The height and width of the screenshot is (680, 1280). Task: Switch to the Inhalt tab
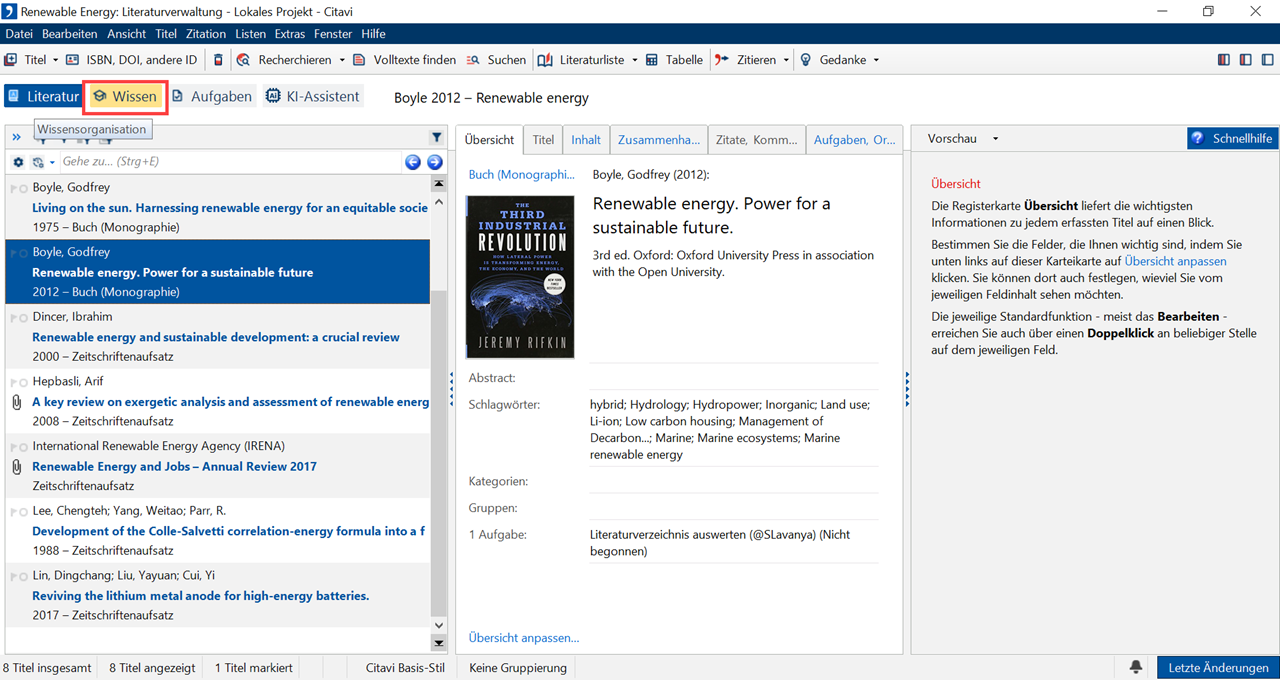click(x=586, y=140)
